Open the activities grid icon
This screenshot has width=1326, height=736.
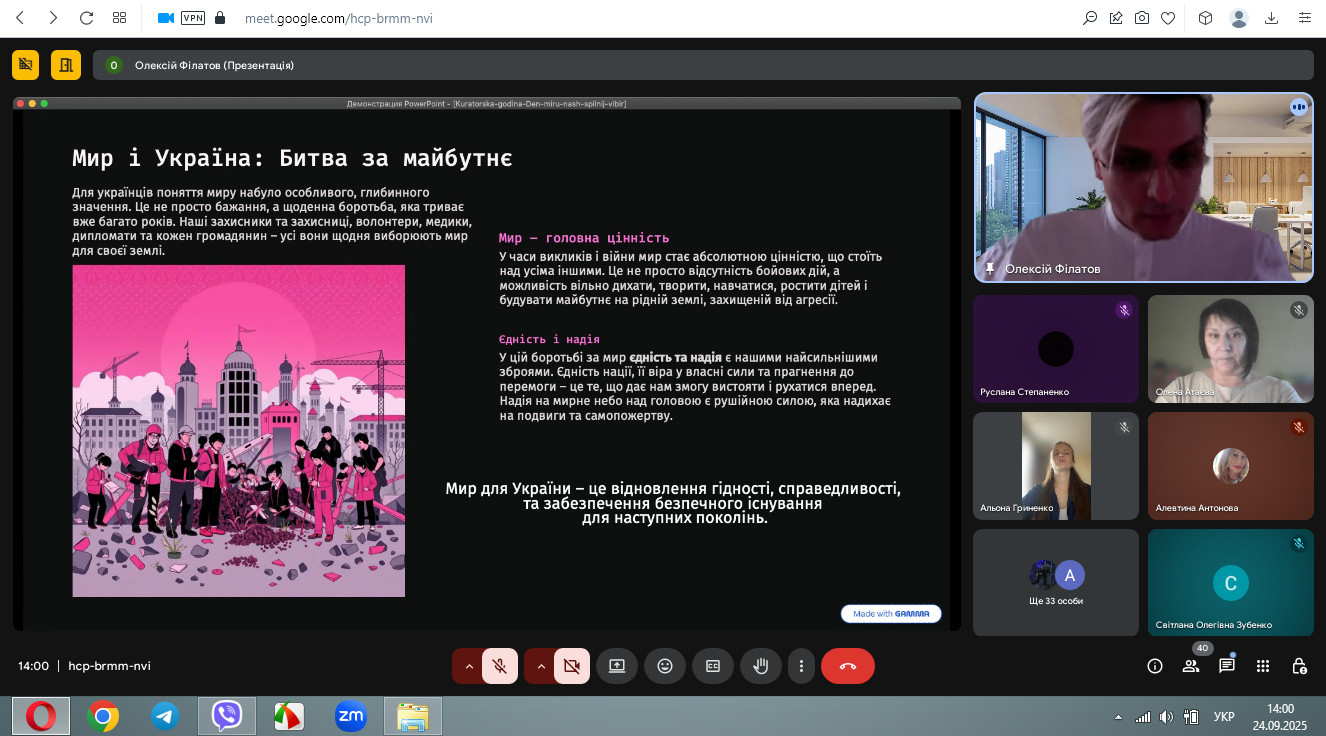(x=1263, y=666)
